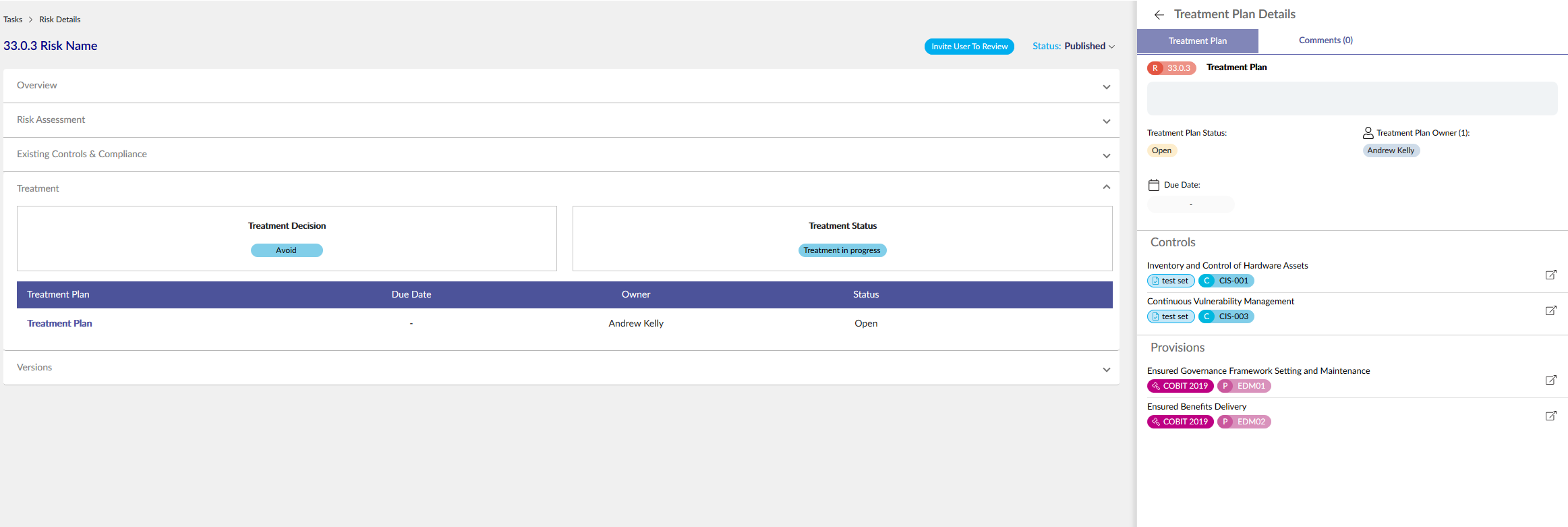Expand the Versions section
This screenshot has height=527, width=1568.
click(x=561, y=368)
